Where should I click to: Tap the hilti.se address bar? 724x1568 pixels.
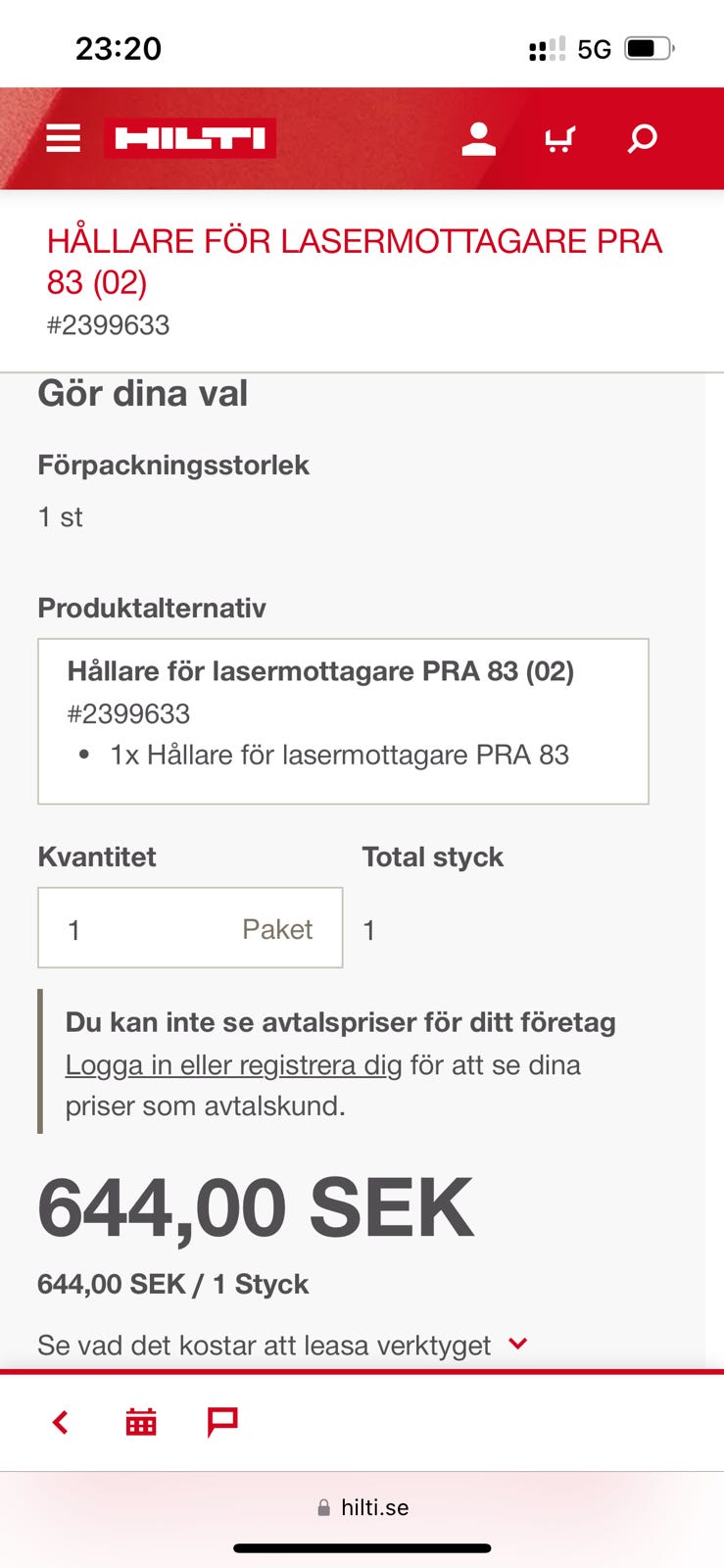coord(362,1507)
